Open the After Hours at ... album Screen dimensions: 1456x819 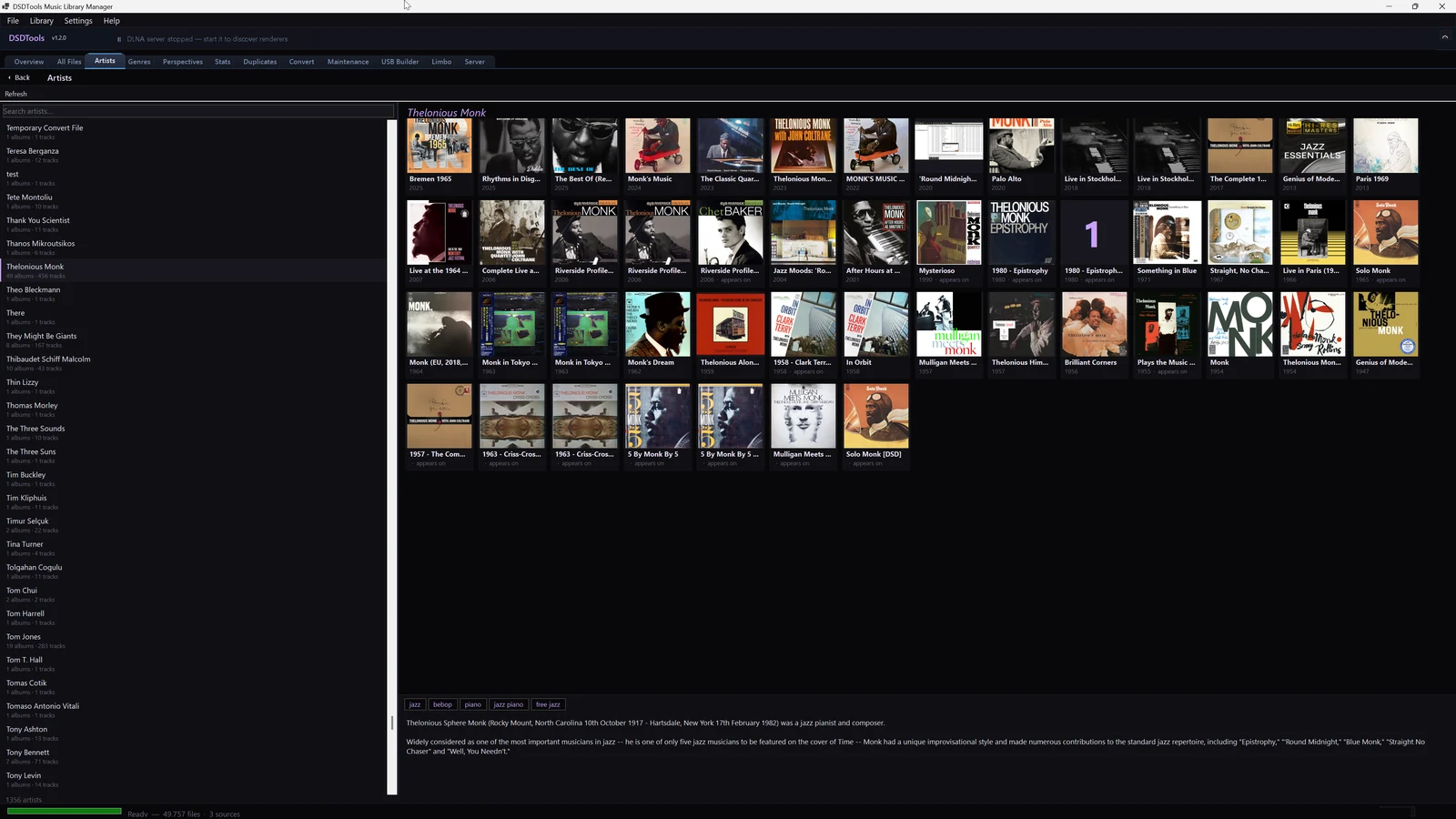tap(876, 242)
